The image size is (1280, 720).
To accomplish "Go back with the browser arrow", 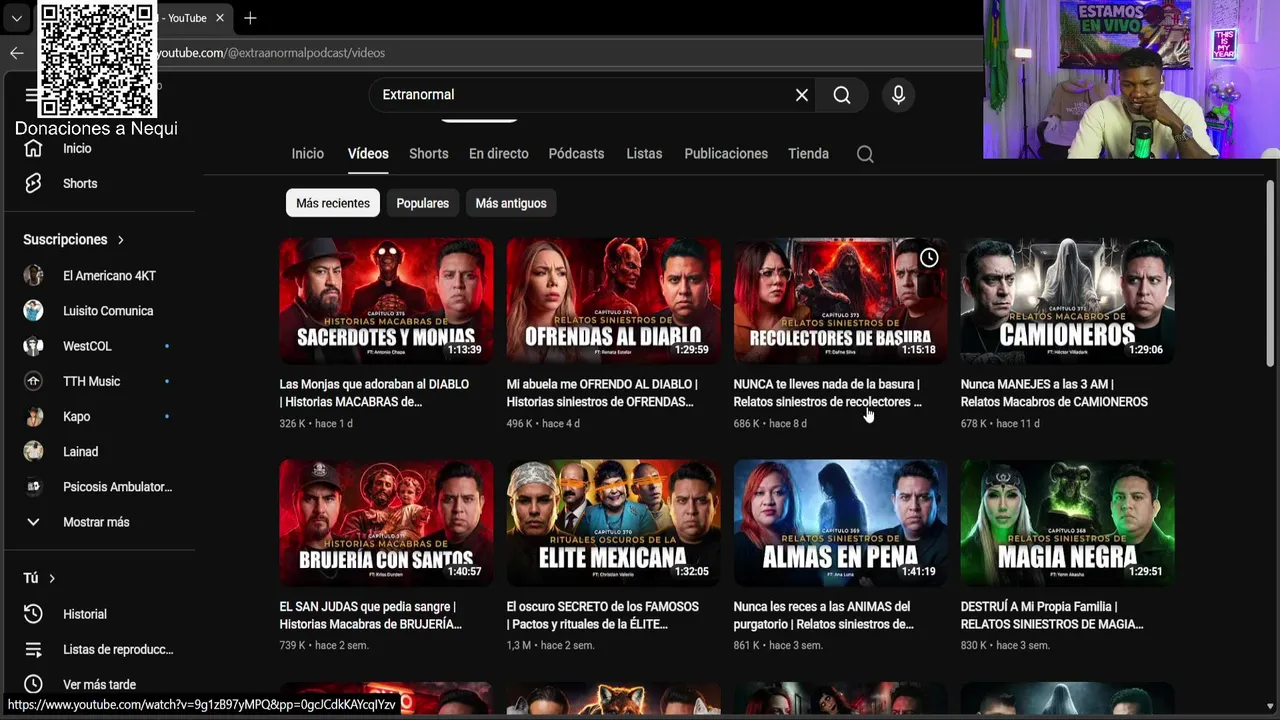I will 16,53.
